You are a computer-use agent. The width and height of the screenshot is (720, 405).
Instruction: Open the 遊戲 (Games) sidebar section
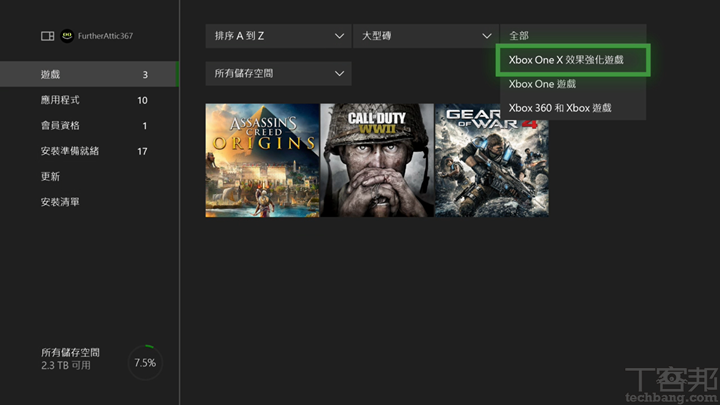tap(89, 74)
